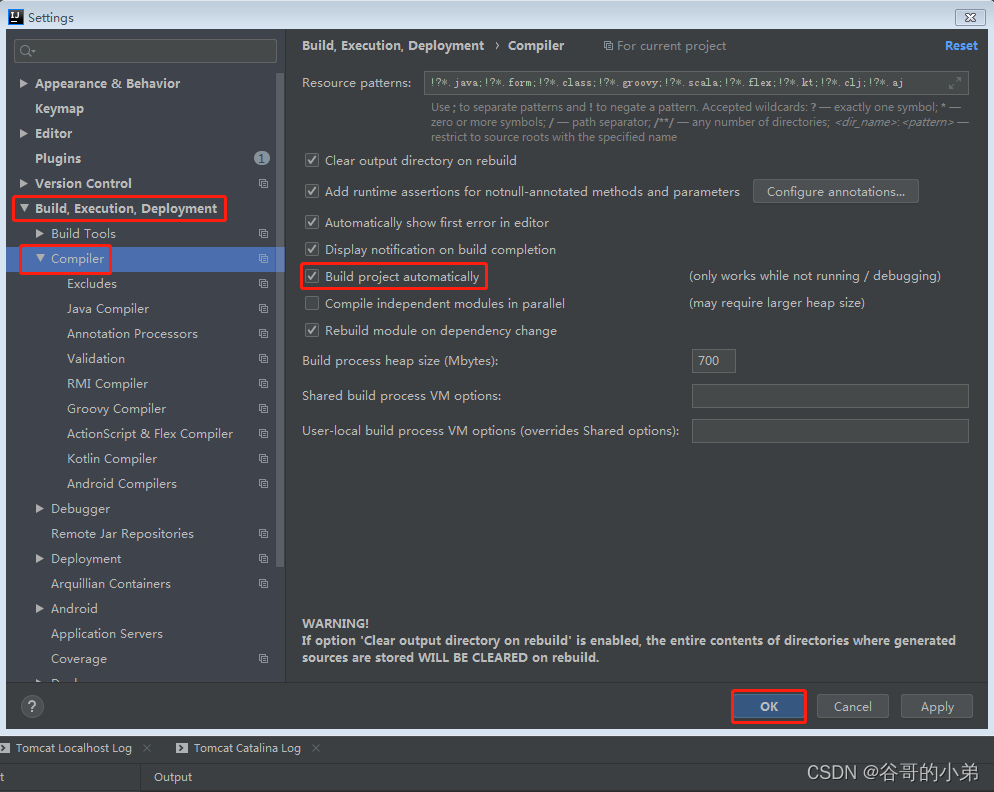Click the project-level icon beside RMI Compiler

point(264,384)
